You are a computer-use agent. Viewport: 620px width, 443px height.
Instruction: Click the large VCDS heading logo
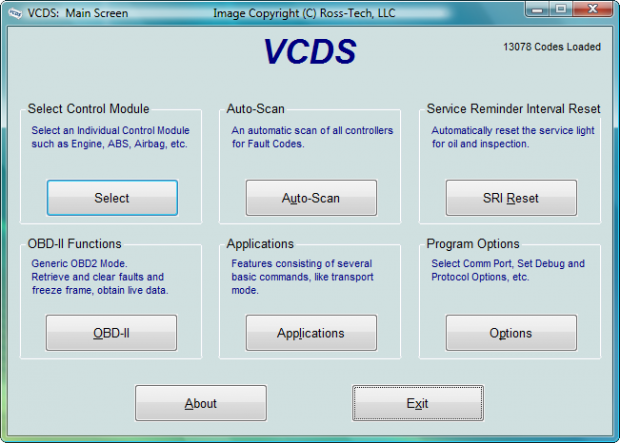click(x=310, y=52)
